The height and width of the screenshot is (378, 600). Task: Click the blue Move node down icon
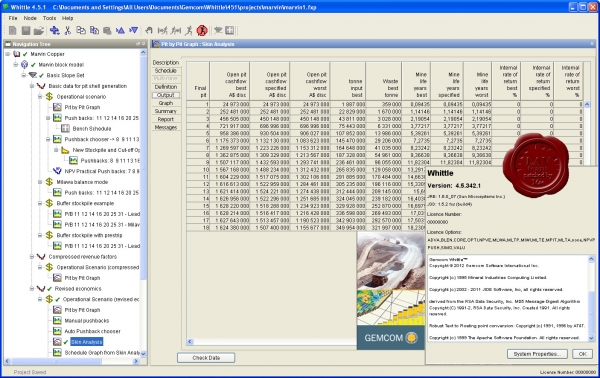(133, 30)
